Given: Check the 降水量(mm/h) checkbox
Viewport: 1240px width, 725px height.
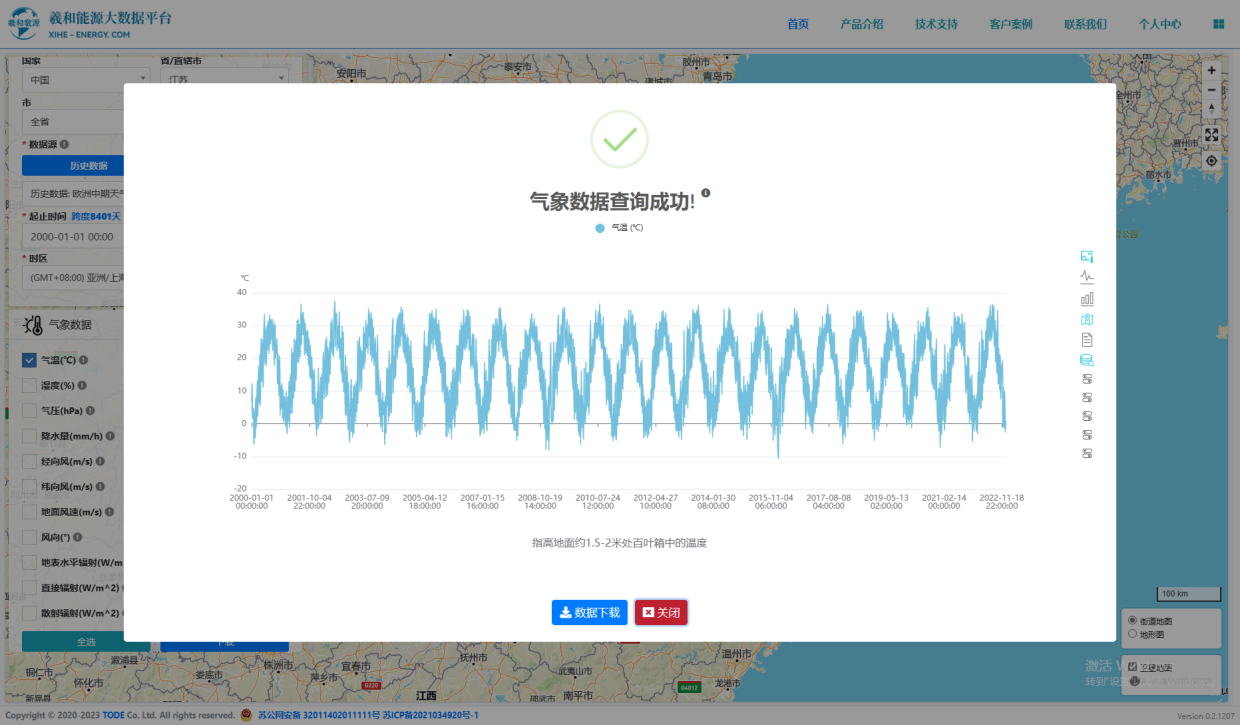Looking at the screenshot, I should point(29,436).
